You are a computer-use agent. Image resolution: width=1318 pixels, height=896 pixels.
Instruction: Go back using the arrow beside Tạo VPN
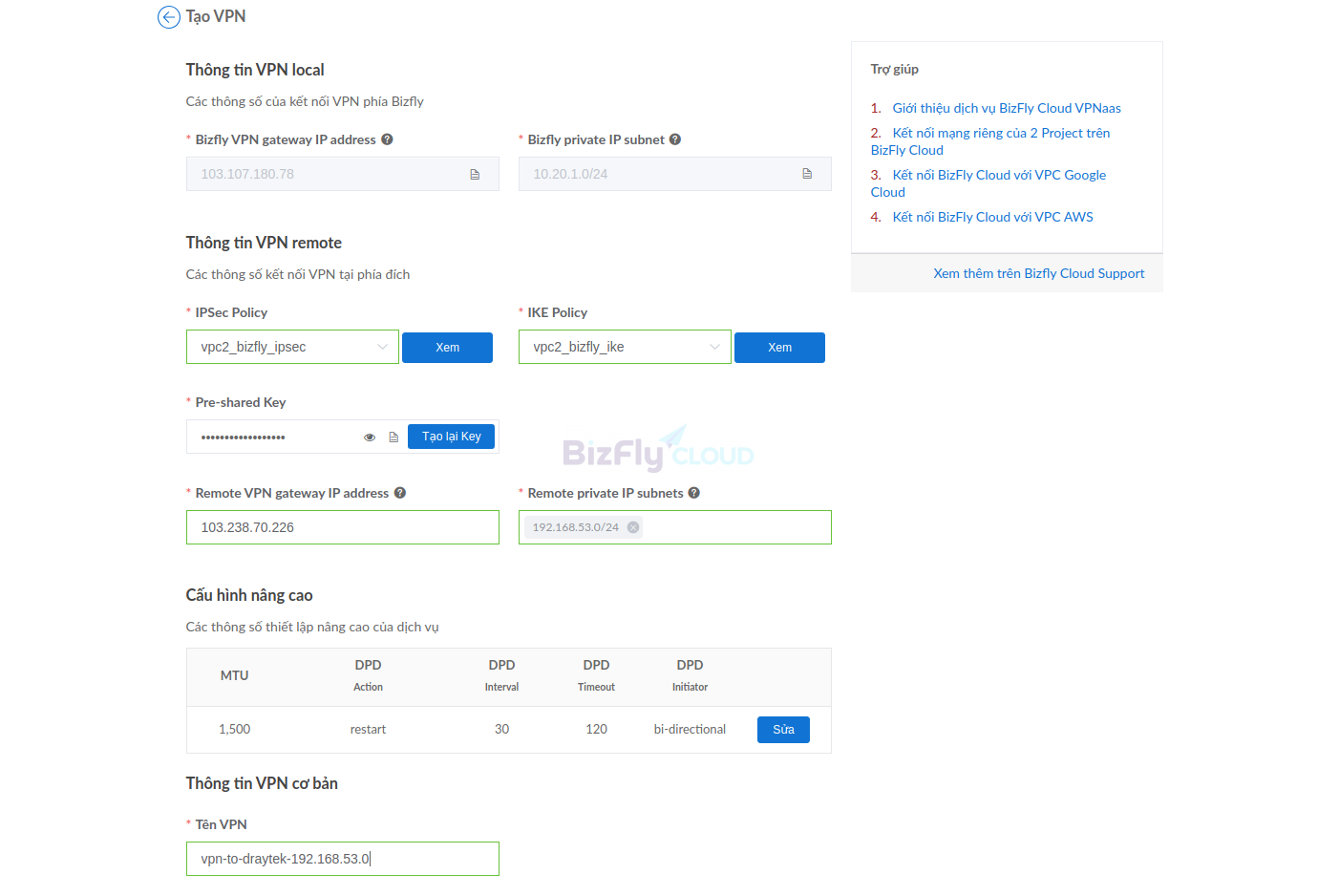[x=169, y=17]
